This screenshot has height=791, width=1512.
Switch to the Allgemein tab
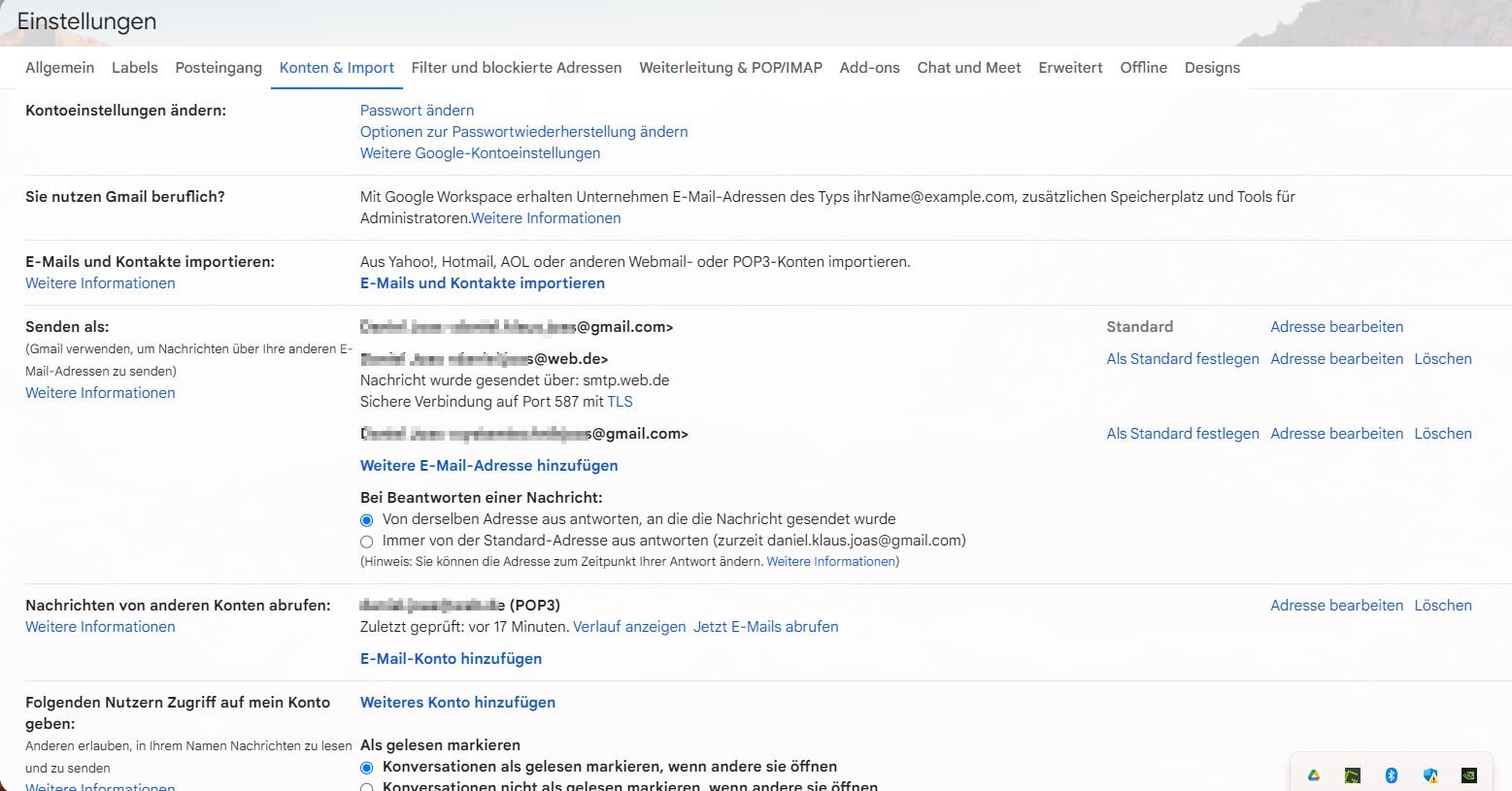[59, 68]
